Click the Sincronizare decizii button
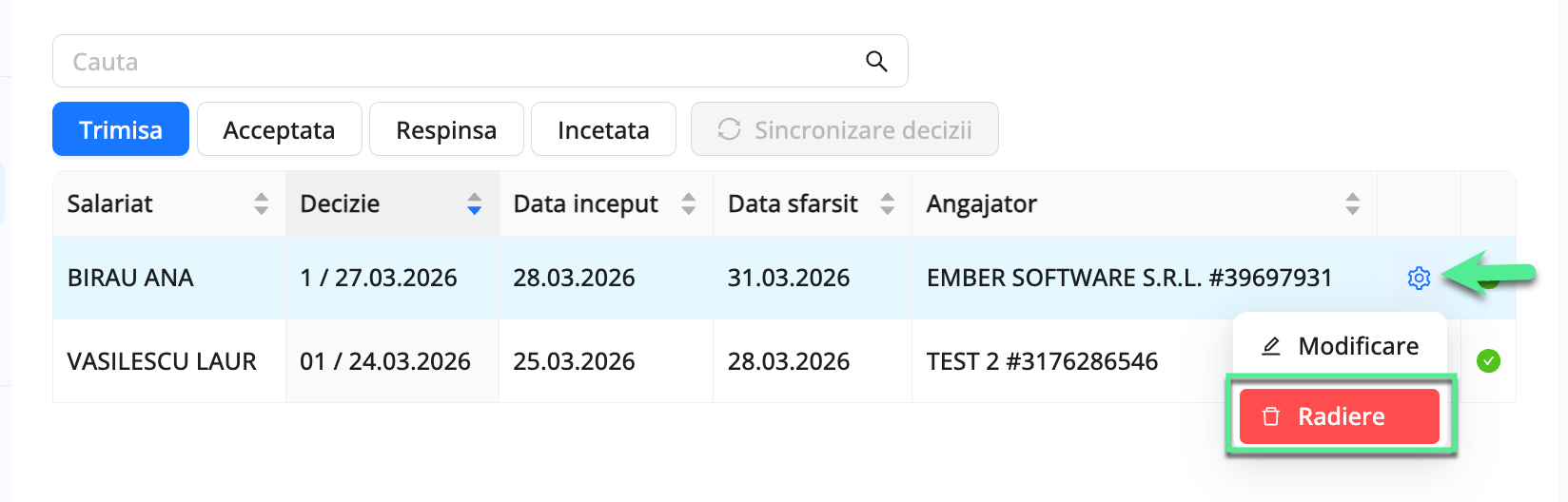This screenshot has height=502, width=1568. tap(845, 129)
